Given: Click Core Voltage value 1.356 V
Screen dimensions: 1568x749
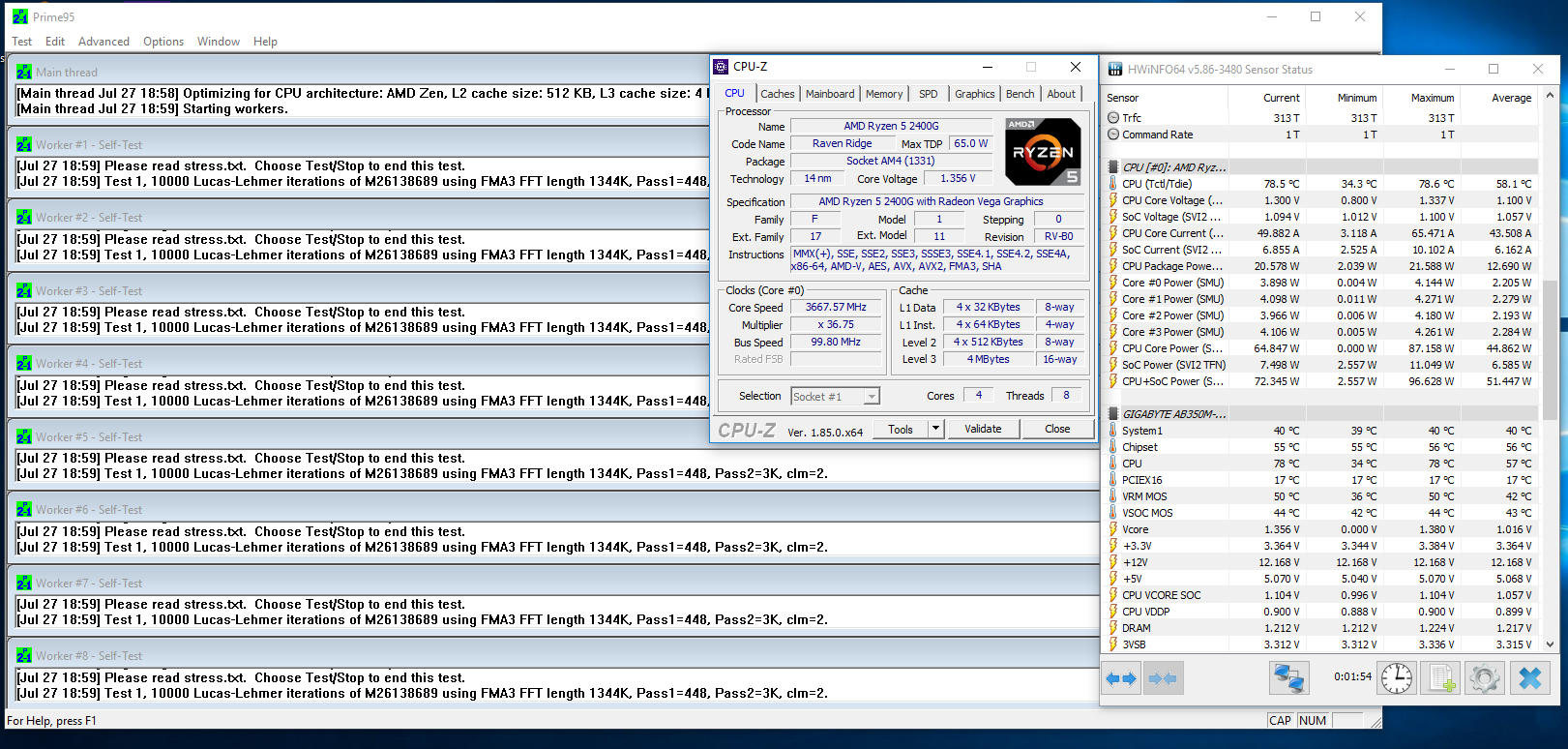Looking at the screenshot, I should (958, 178).
